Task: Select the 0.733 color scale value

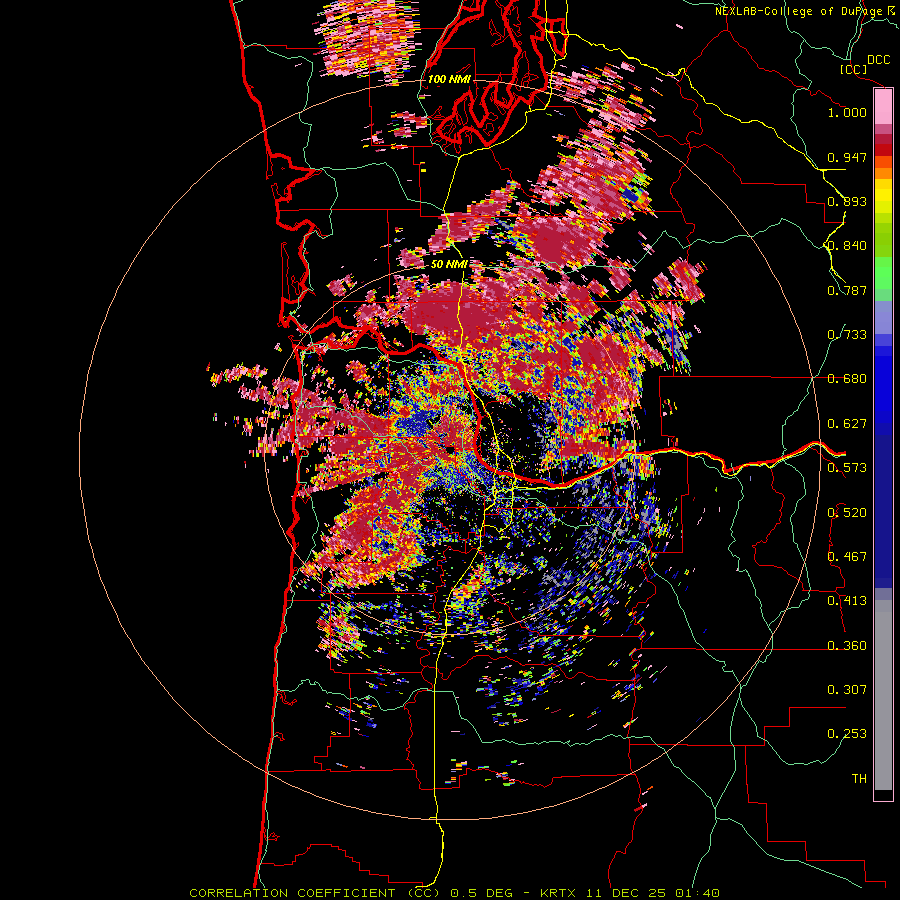Action: click(x=847, y=335)
